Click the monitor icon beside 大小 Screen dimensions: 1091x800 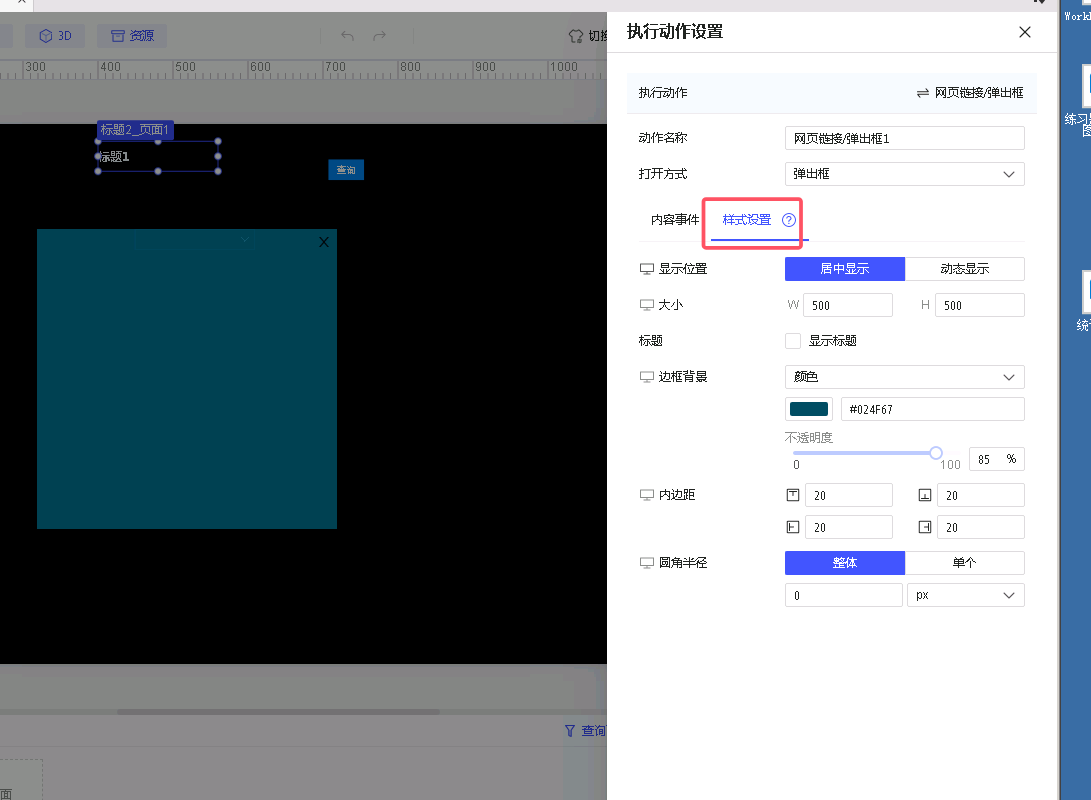[646, 305]
